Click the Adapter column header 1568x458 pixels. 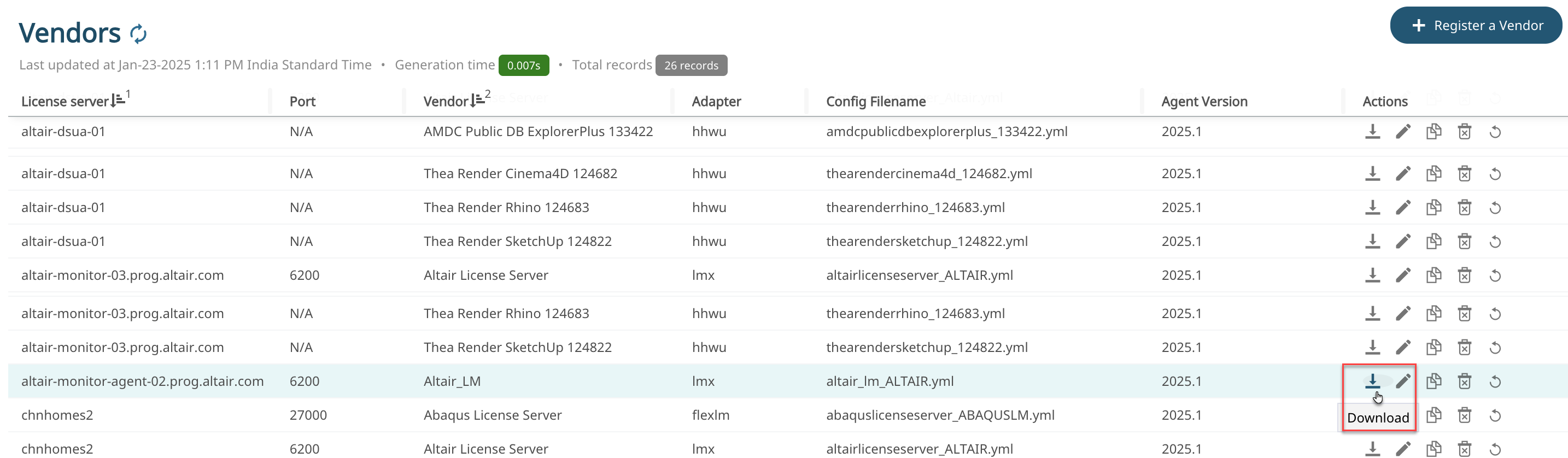(716, 101)
